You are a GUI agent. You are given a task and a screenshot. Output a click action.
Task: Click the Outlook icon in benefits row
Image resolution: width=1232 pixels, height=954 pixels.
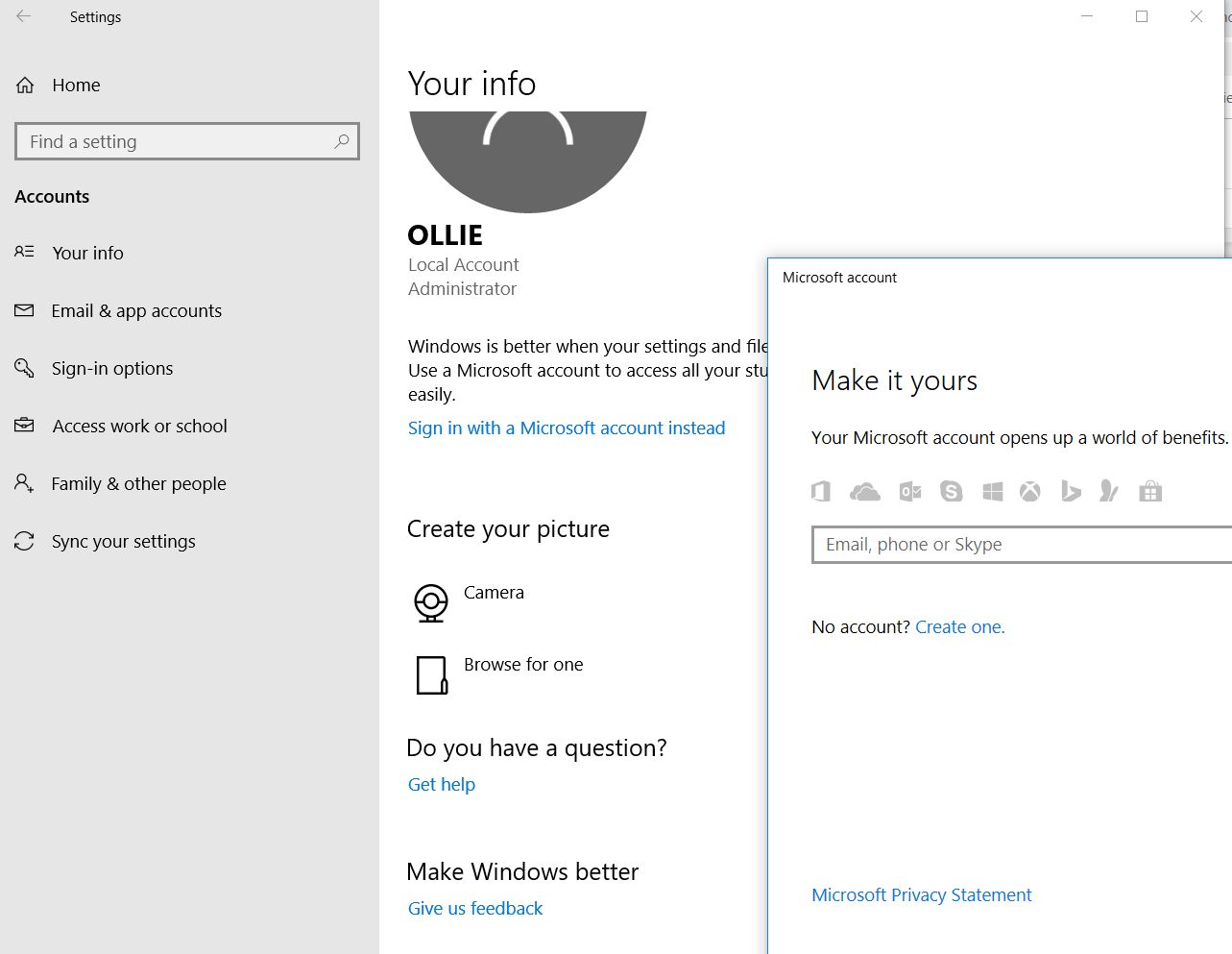(910, 492)
